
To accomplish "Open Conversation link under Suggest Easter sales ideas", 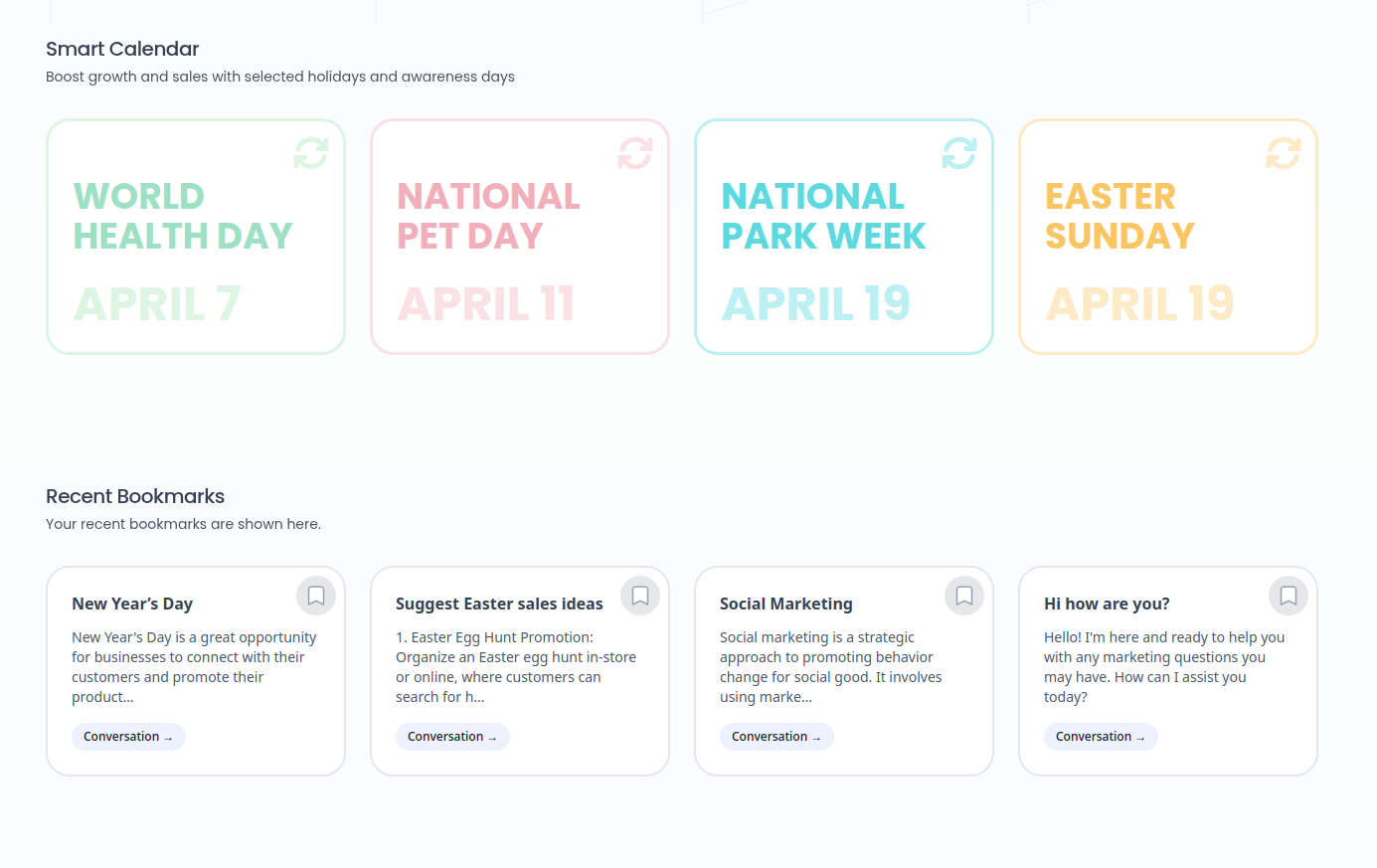I will coord(452,737).
